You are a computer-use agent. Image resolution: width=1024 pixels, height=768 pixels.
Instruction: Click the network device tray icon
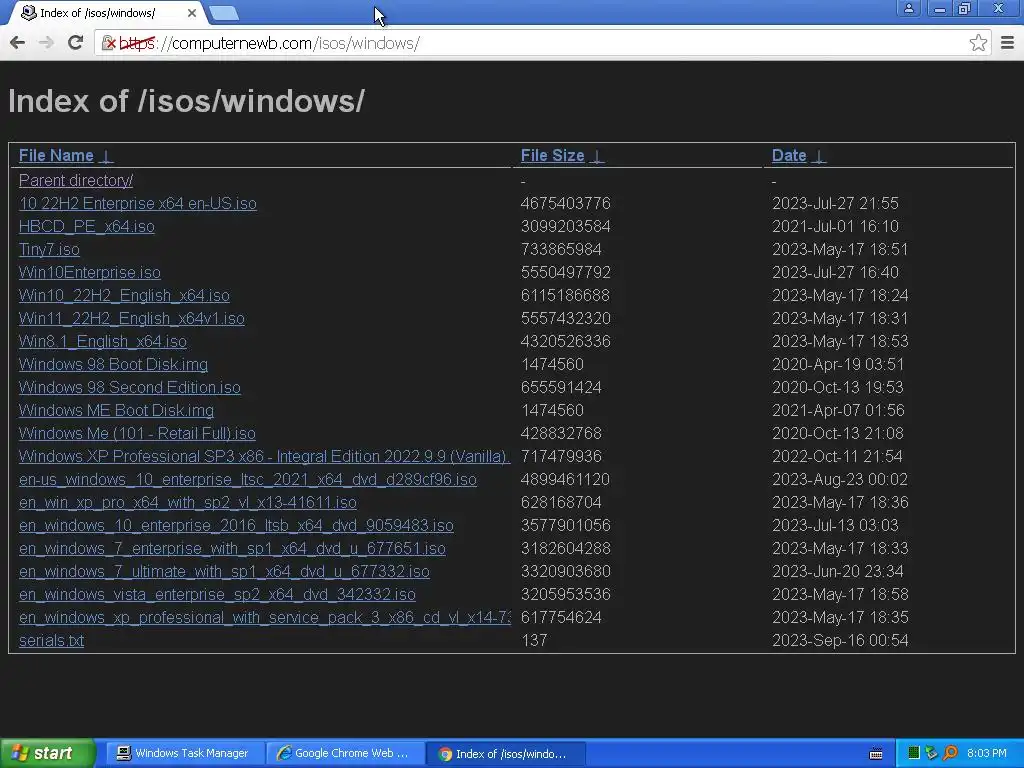(x=931, y=754)
